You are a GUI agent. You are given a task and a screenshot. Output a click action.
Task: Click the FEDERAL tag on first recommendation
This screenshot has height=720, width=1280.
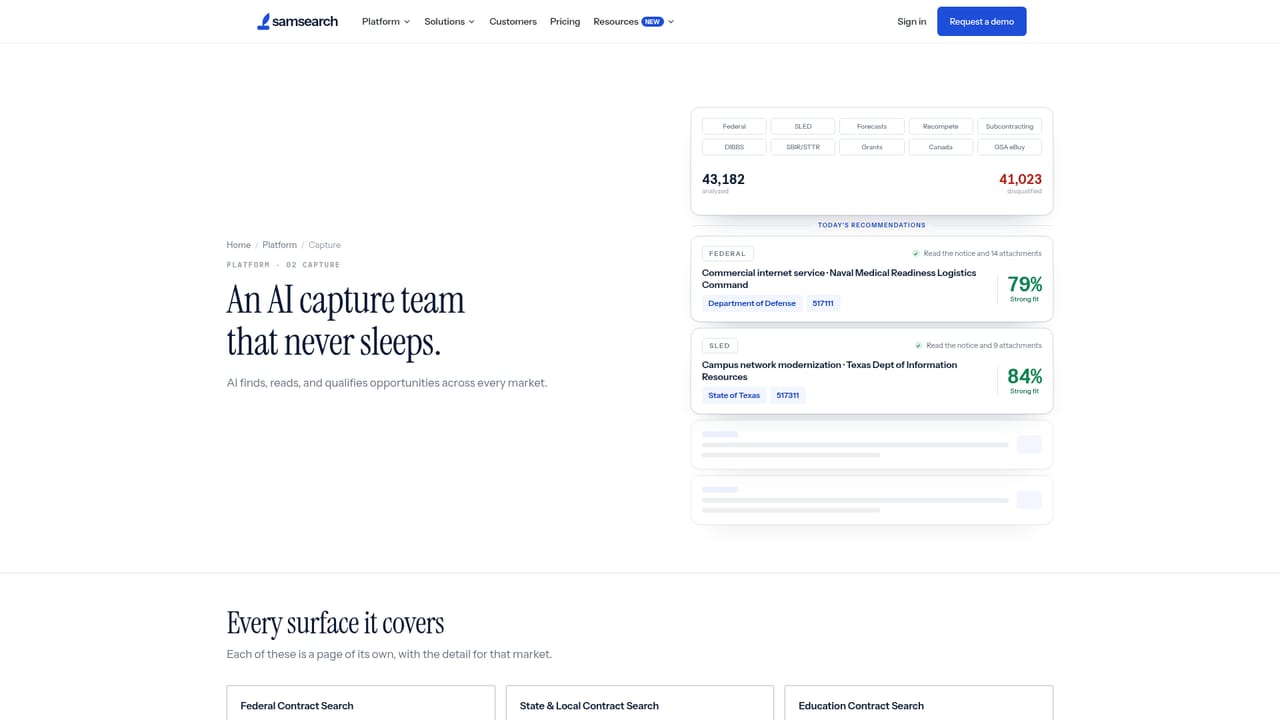pos(728,254)
